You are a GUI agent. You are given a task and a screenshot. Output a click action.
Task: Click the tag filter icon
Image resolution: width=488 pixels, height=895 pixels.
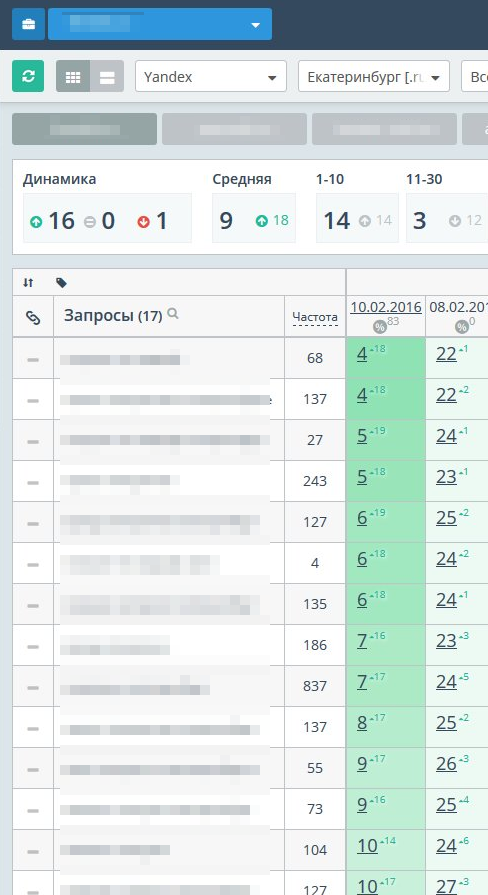click(x=61, y=283)
